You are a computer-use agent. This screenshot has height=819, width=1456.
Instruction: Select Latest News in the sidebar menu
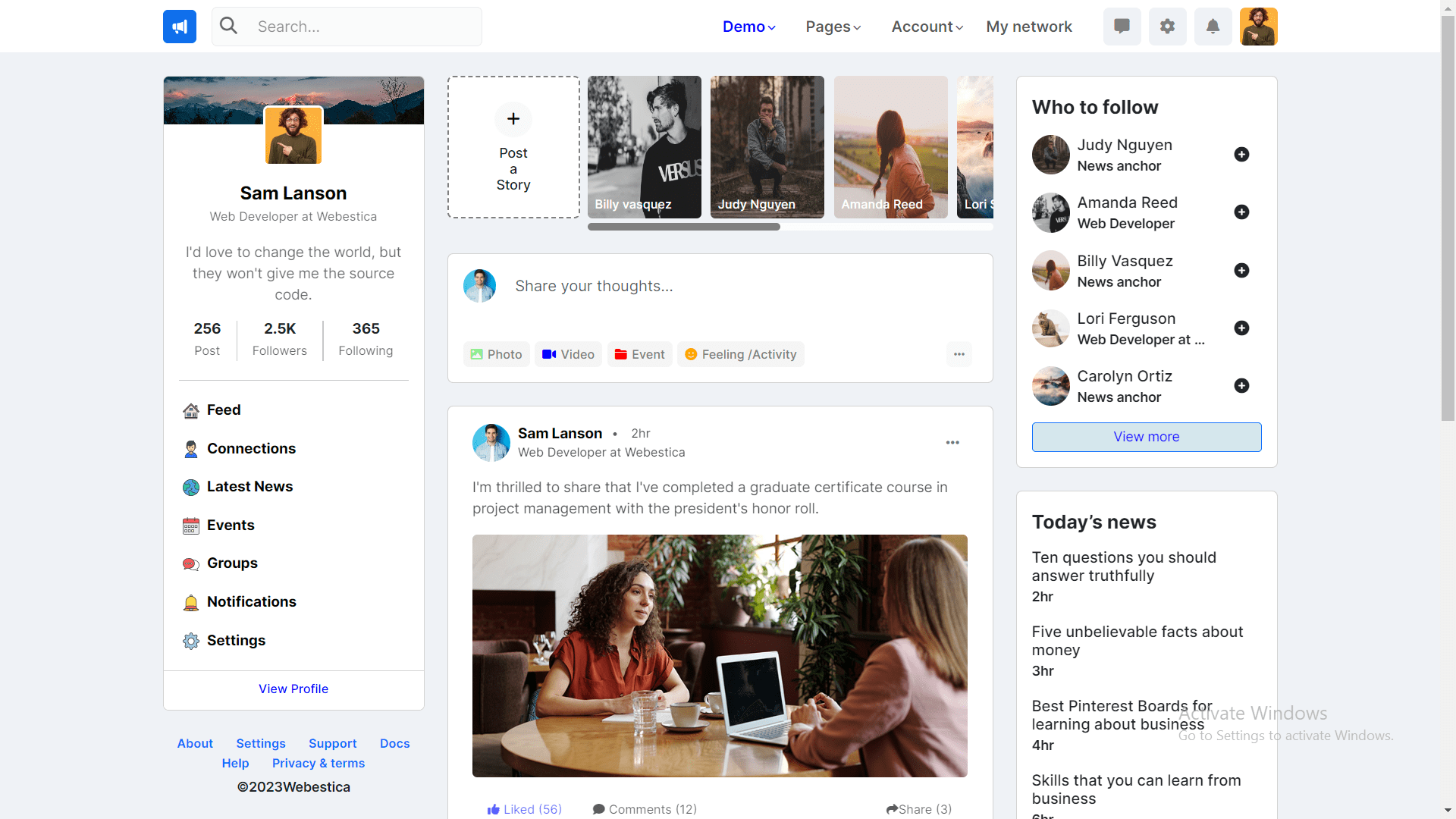point(249,487)
